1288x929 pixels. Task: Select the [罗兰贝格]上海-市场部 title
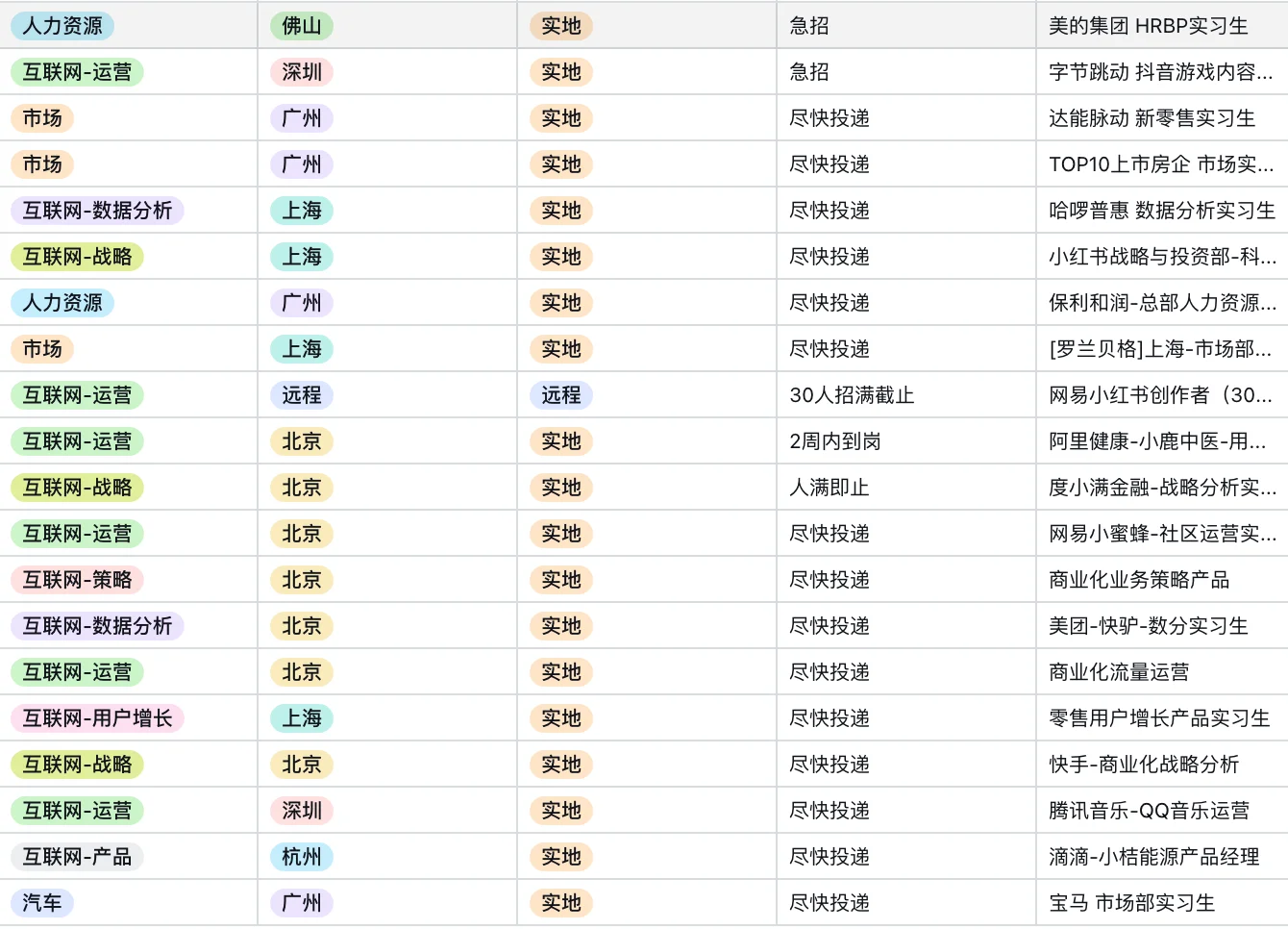click(x=1160, y=349)
